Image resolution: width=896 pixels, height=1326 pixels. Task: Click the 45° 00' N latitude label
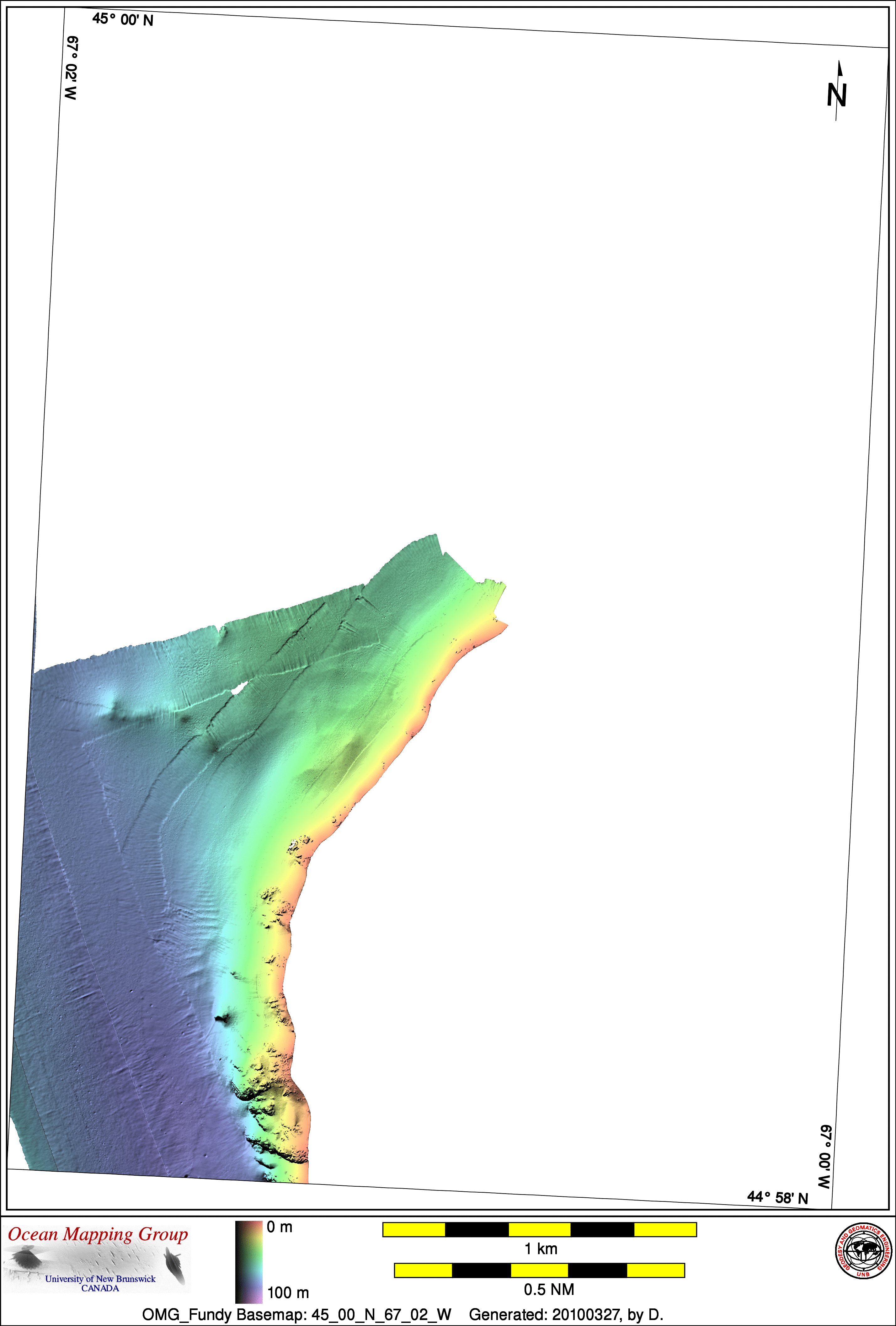[x=123, y=20]
